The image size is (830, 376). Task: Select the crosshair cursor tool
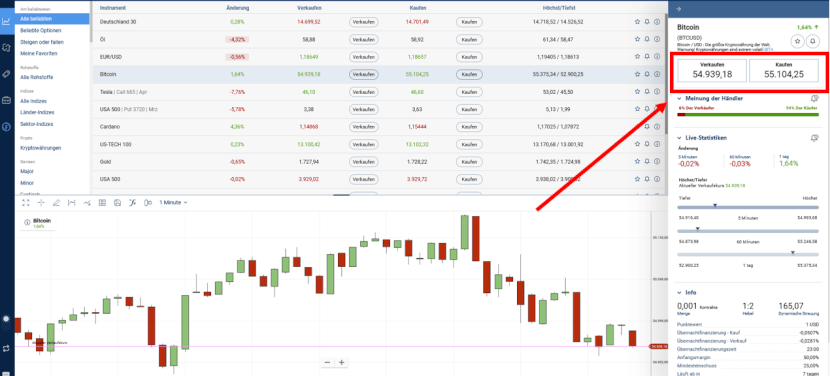tap(41, 202)
